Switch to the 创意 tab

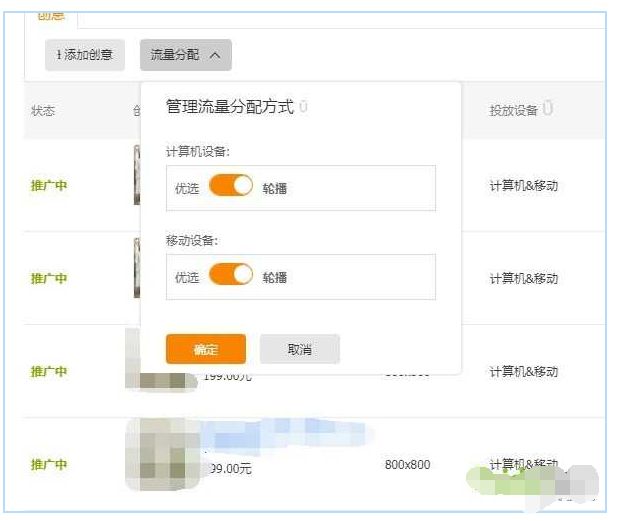[x=51, y=15]
